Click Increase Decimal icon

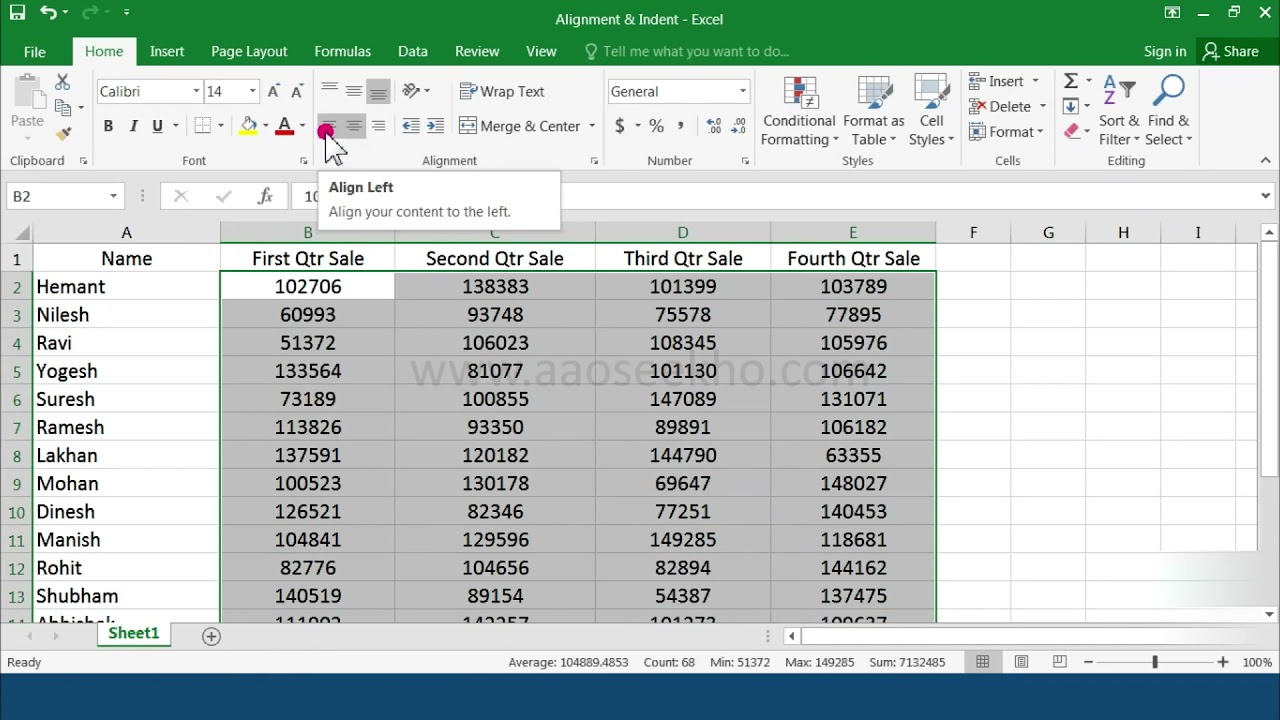[x=714, y=126]
